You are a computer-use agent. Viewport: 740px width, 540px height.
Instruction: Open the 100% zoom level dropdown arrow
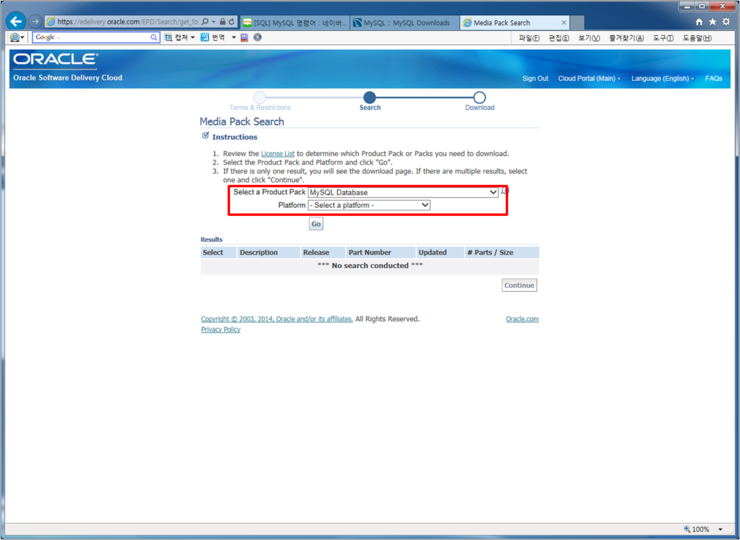pyautogui.click(x=720, y=529)
